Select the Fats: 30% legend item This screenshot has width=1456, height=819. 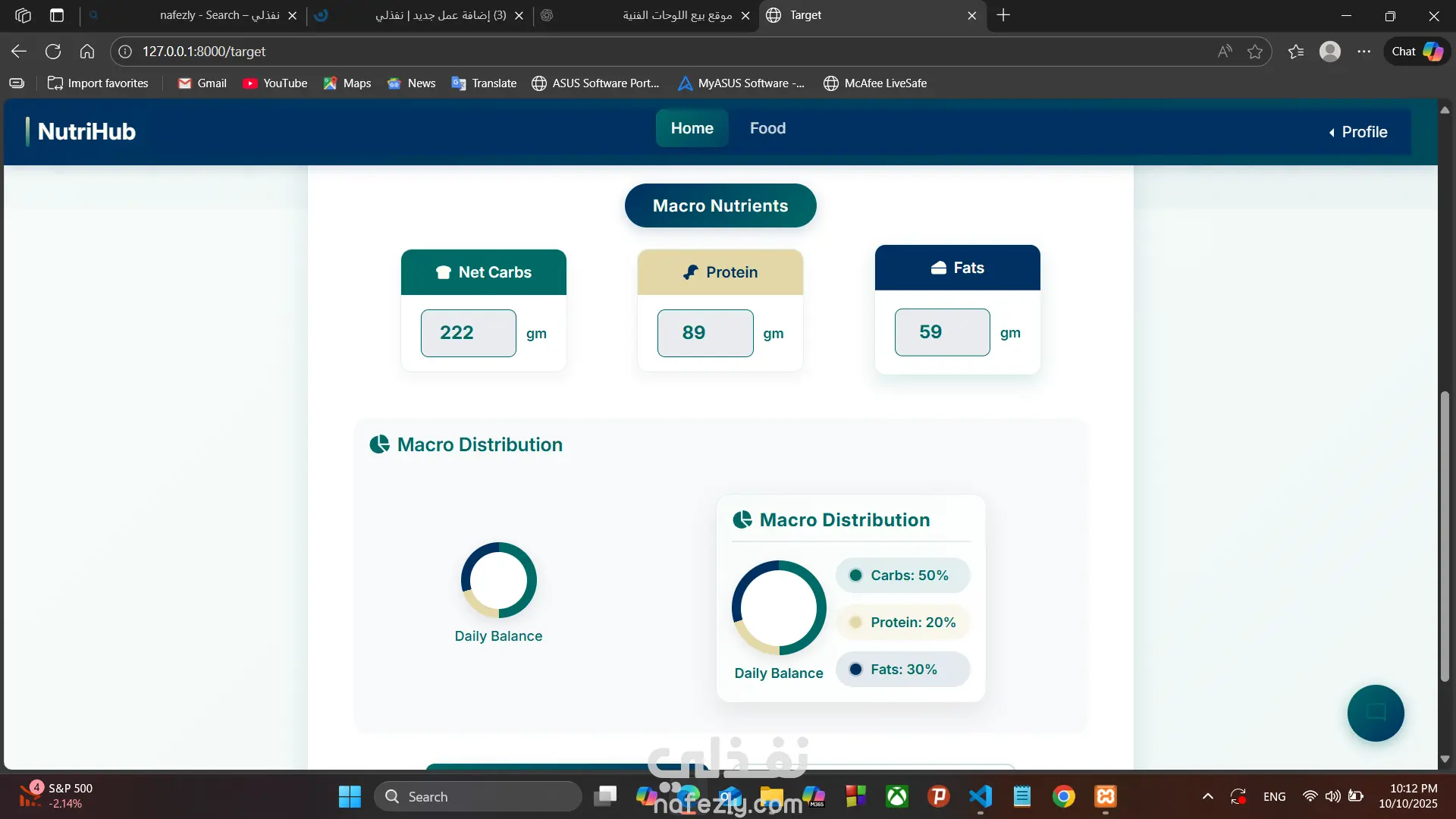coord(902,670)
